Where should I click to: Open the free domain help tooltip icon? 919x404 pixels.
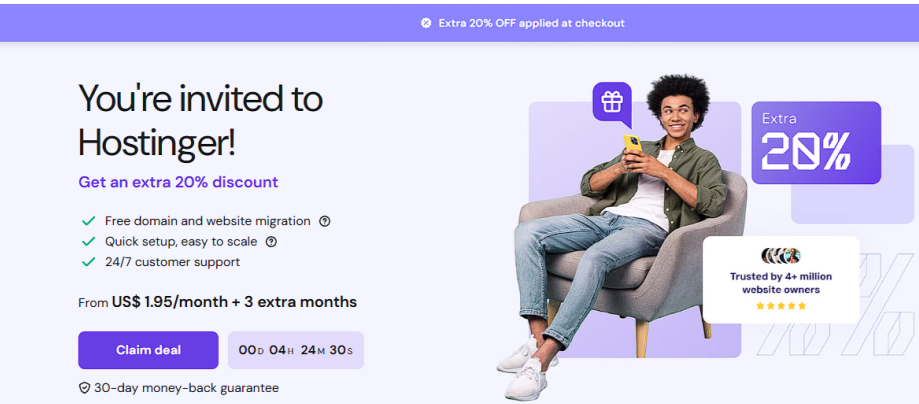point(324,221)
